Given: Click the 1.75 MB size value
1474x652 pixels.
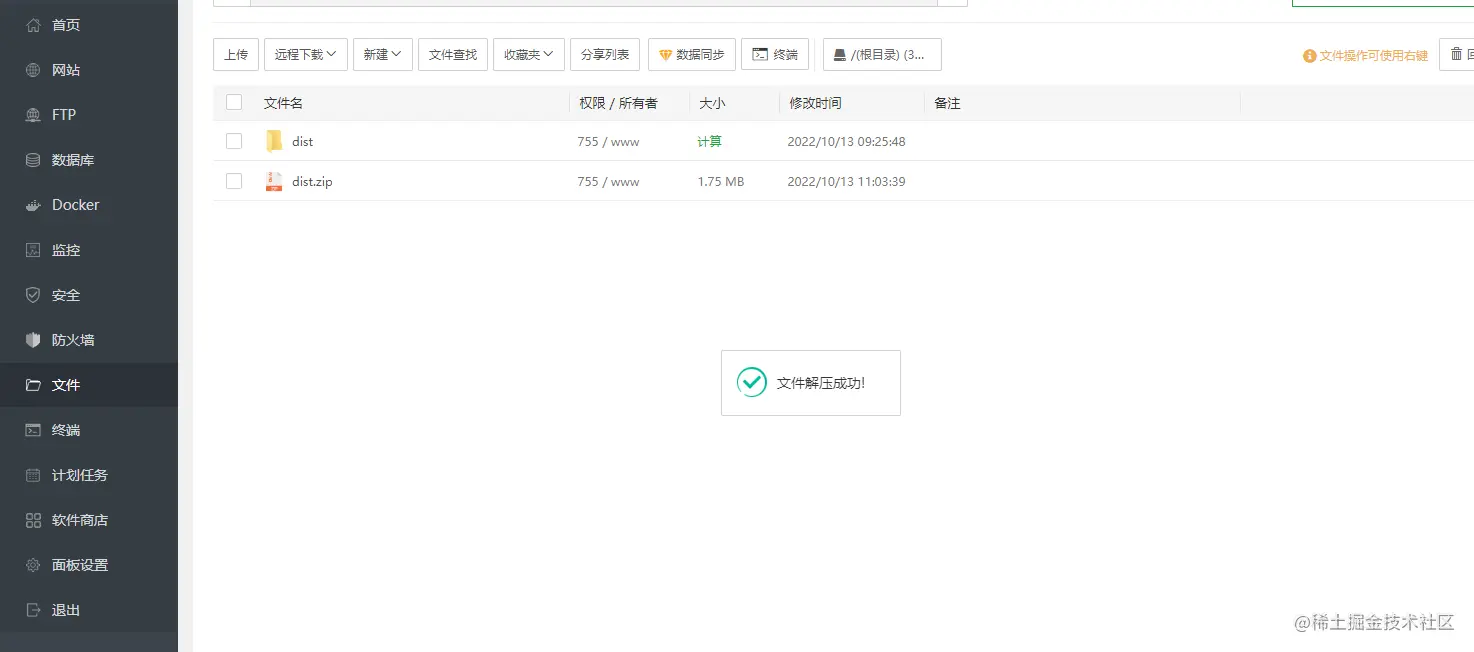Looking at the screenshot, I should point(721,182).
